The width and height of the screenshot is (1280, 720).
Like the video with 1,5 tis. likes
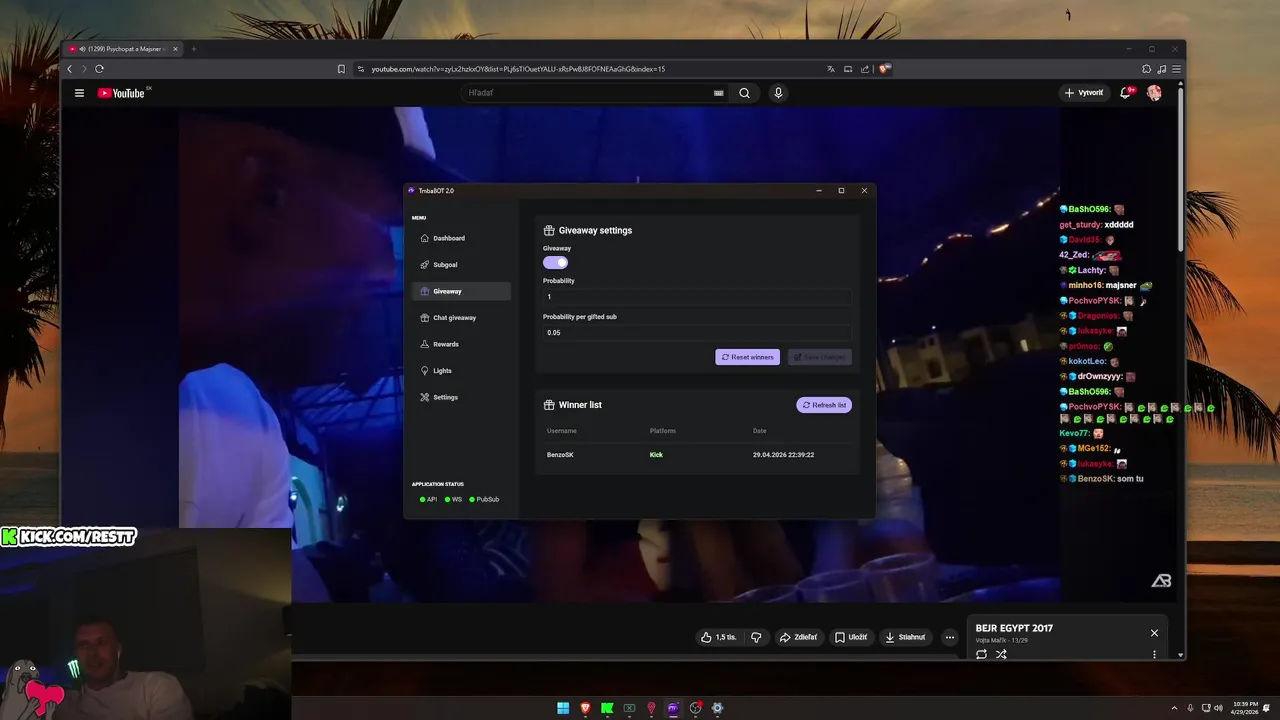click(x=719, y=637)
